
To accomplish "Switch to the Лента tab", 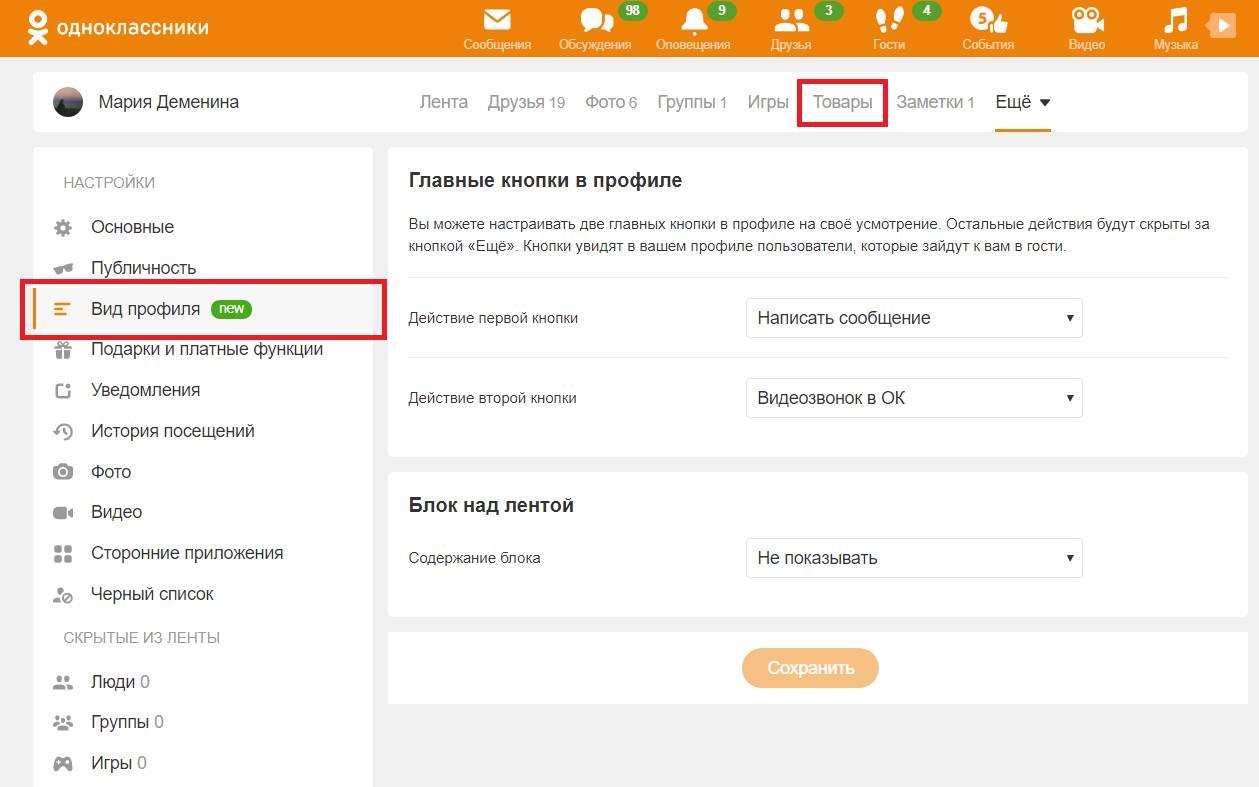I will click(443, 102).
